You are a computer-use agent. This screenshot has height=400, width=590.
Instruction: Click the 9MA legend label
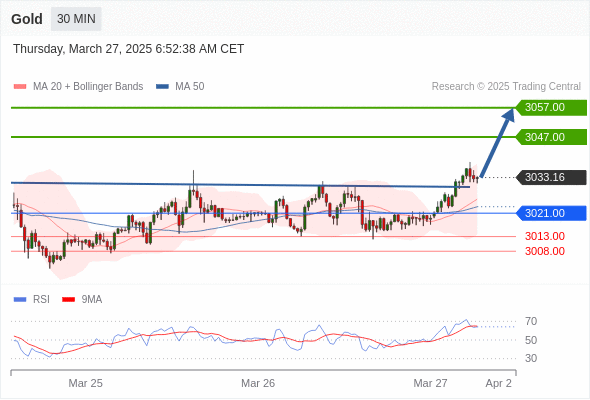tap(92, 300)
